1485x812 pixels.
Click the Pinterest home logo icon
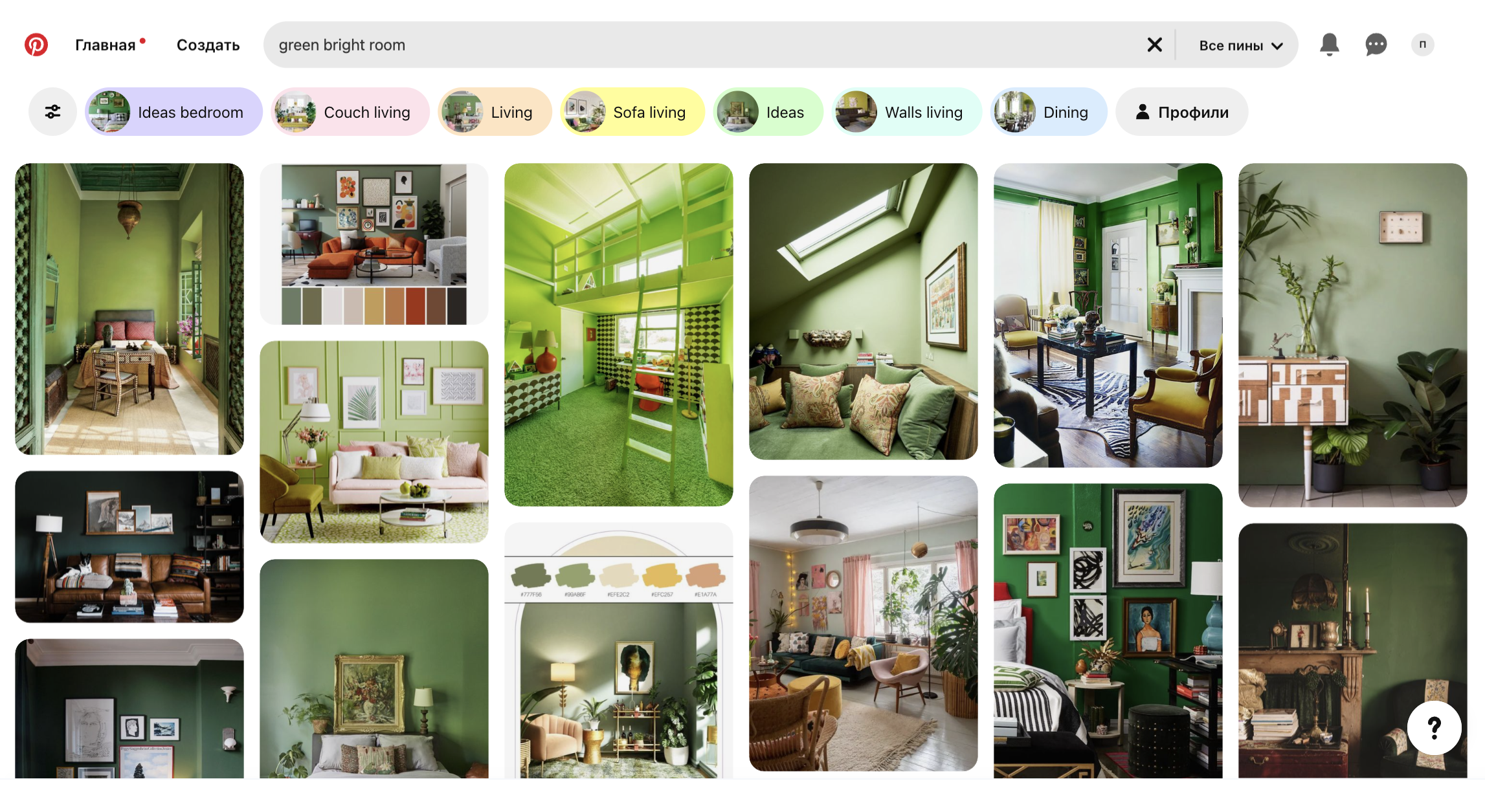point(36,44)
